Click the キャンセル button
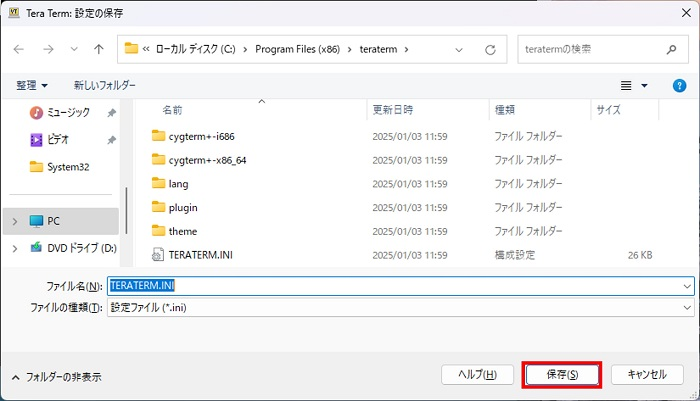 [647, 375]
